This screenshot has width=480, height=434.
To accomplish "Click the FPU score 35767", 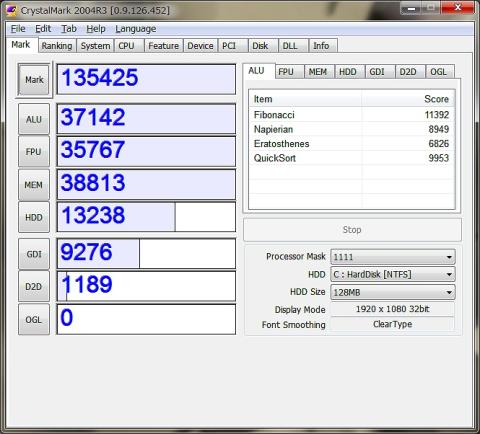I will click(x=146, y=151).
